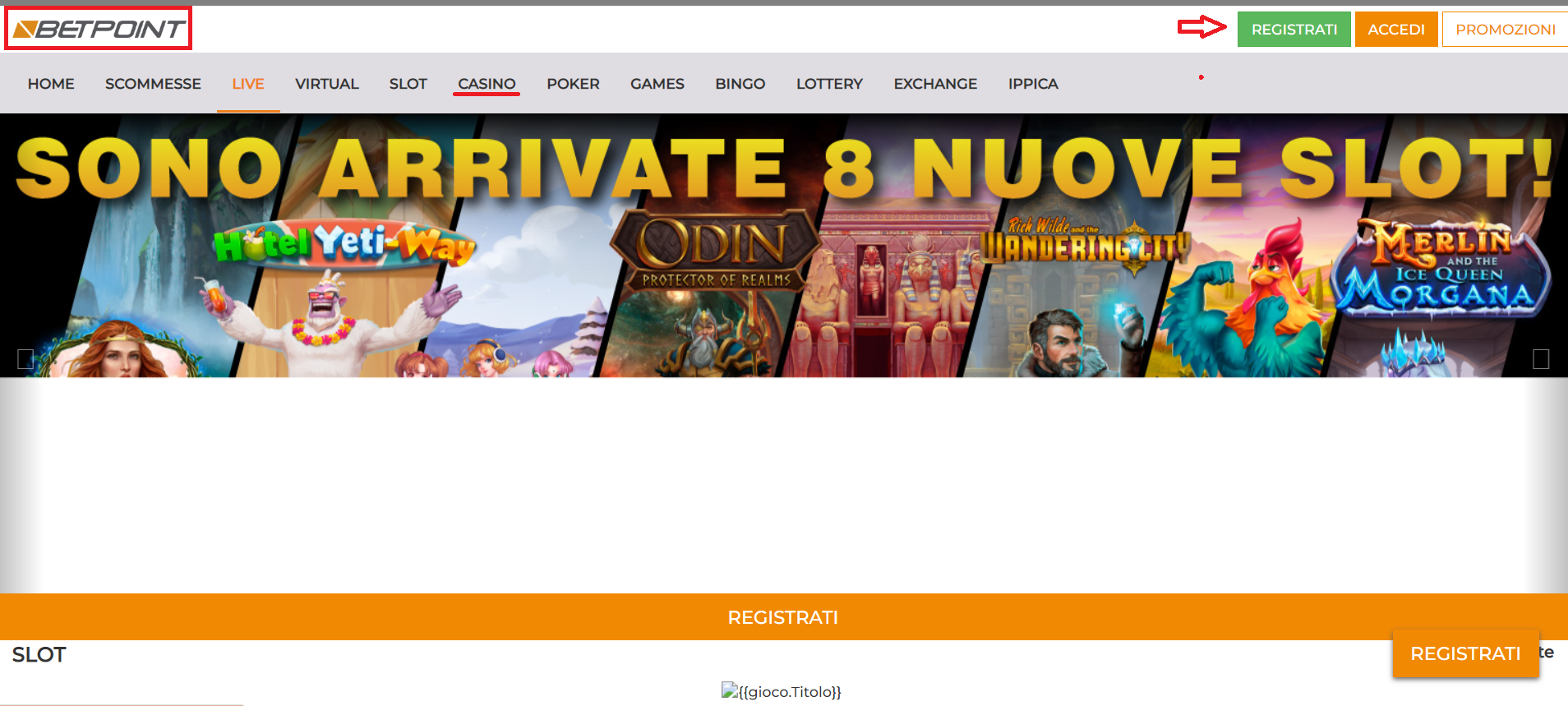Open the PROMOZIONI page
Screen dimensions: 1568x706
[1505, 30]
